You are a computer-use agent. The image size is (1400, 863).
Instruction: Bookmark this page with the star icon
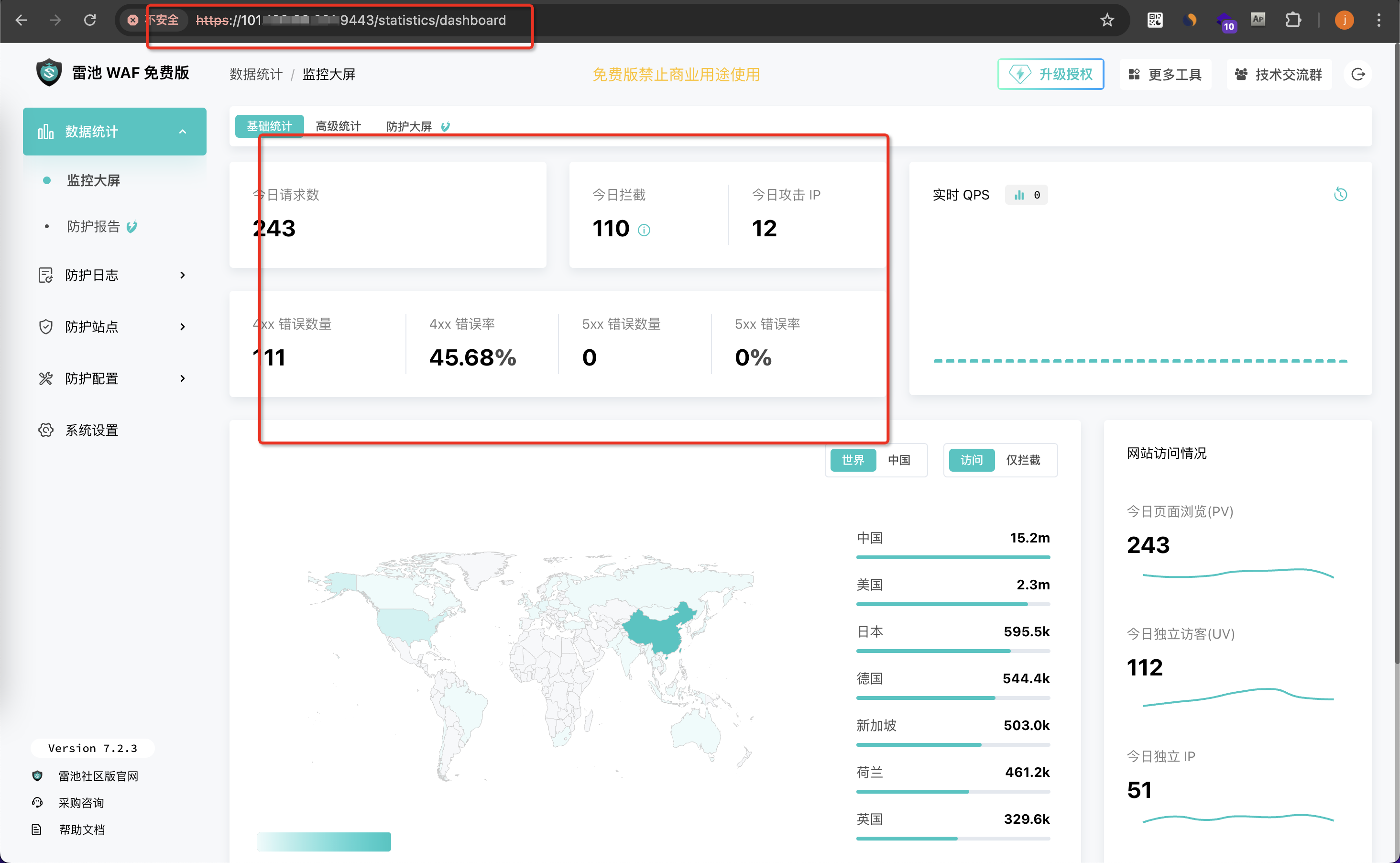pyautogui.click(x=1107, y=20)
